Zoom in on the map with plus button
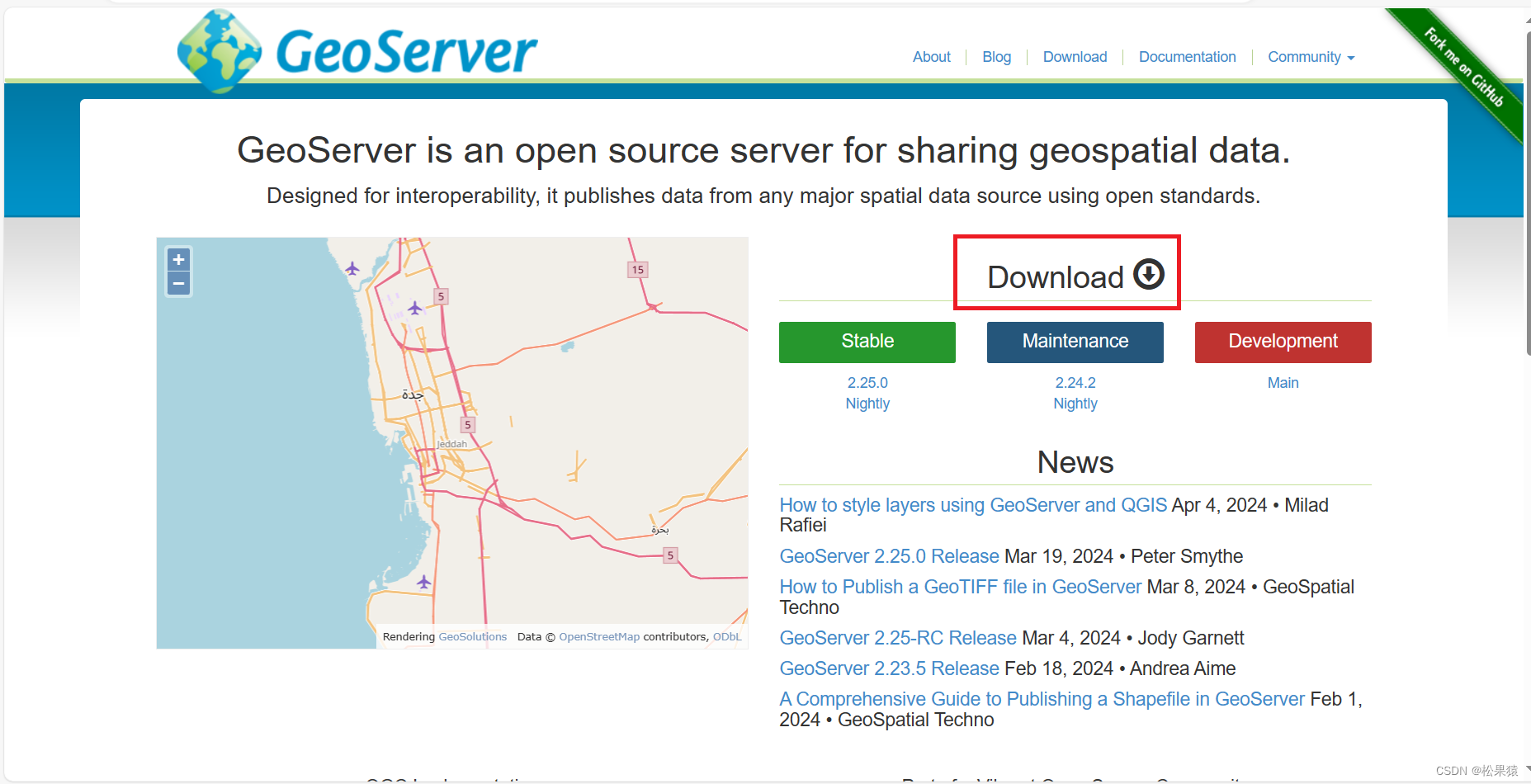 tap(178, 259)
